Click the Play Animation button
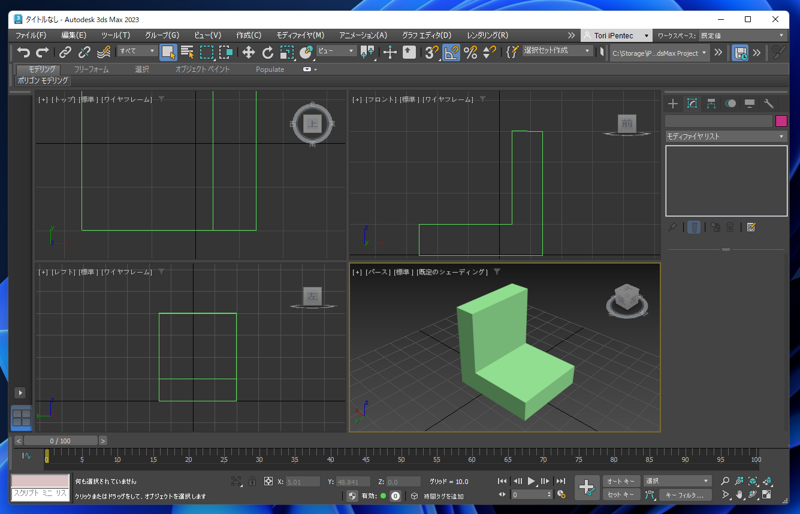 tap(532, 481)
